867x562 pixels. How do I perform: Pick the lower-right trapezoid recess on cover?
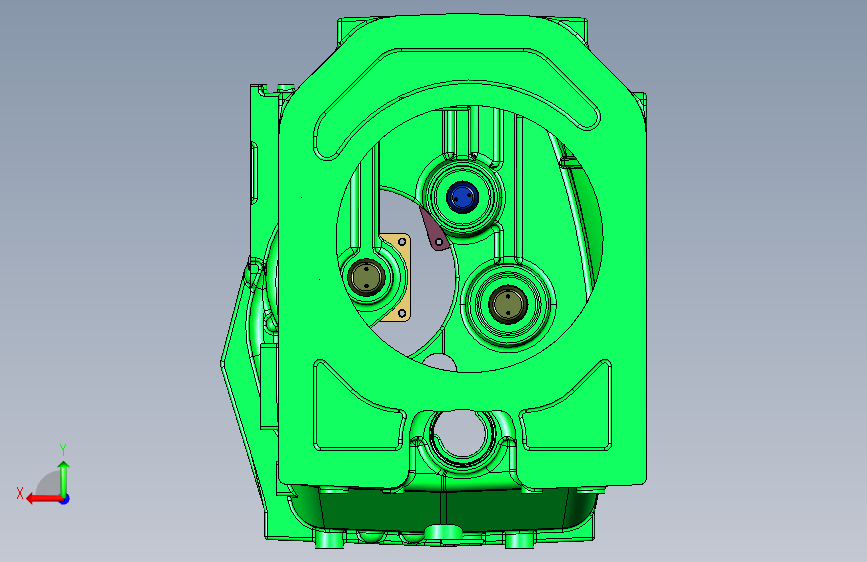(566, 407)
